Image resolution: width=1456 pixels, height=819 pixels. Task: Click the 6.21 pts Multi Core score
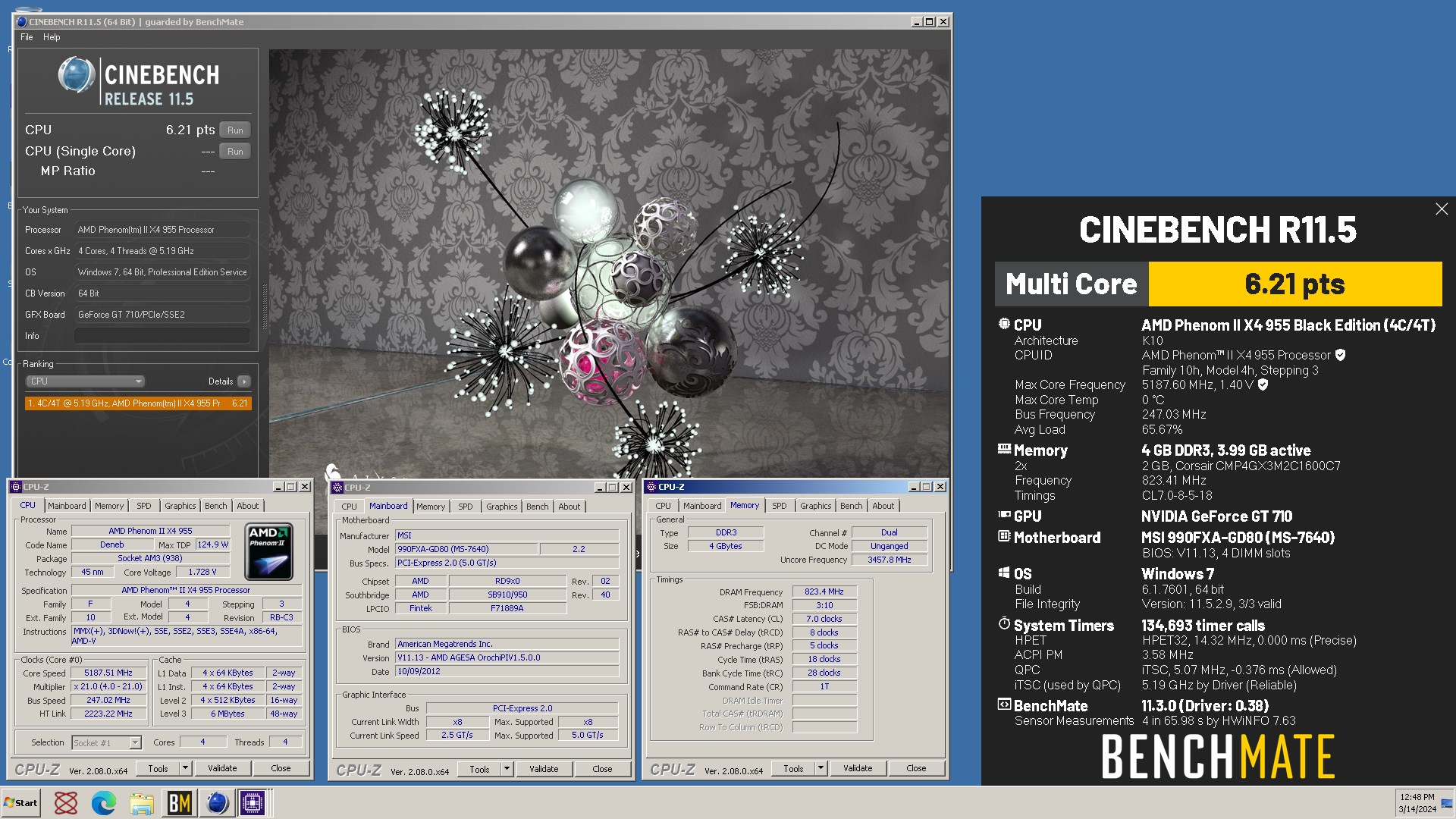pos(1295,284)
